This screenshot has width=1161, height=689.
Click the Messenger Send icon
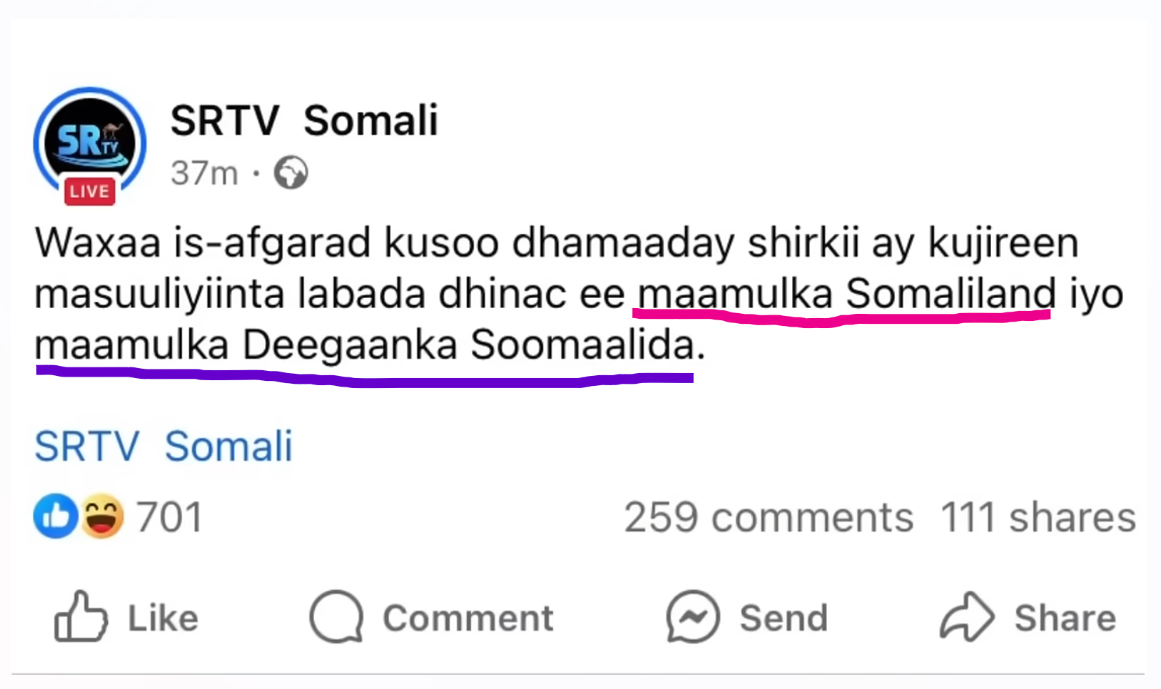(693, 617)
